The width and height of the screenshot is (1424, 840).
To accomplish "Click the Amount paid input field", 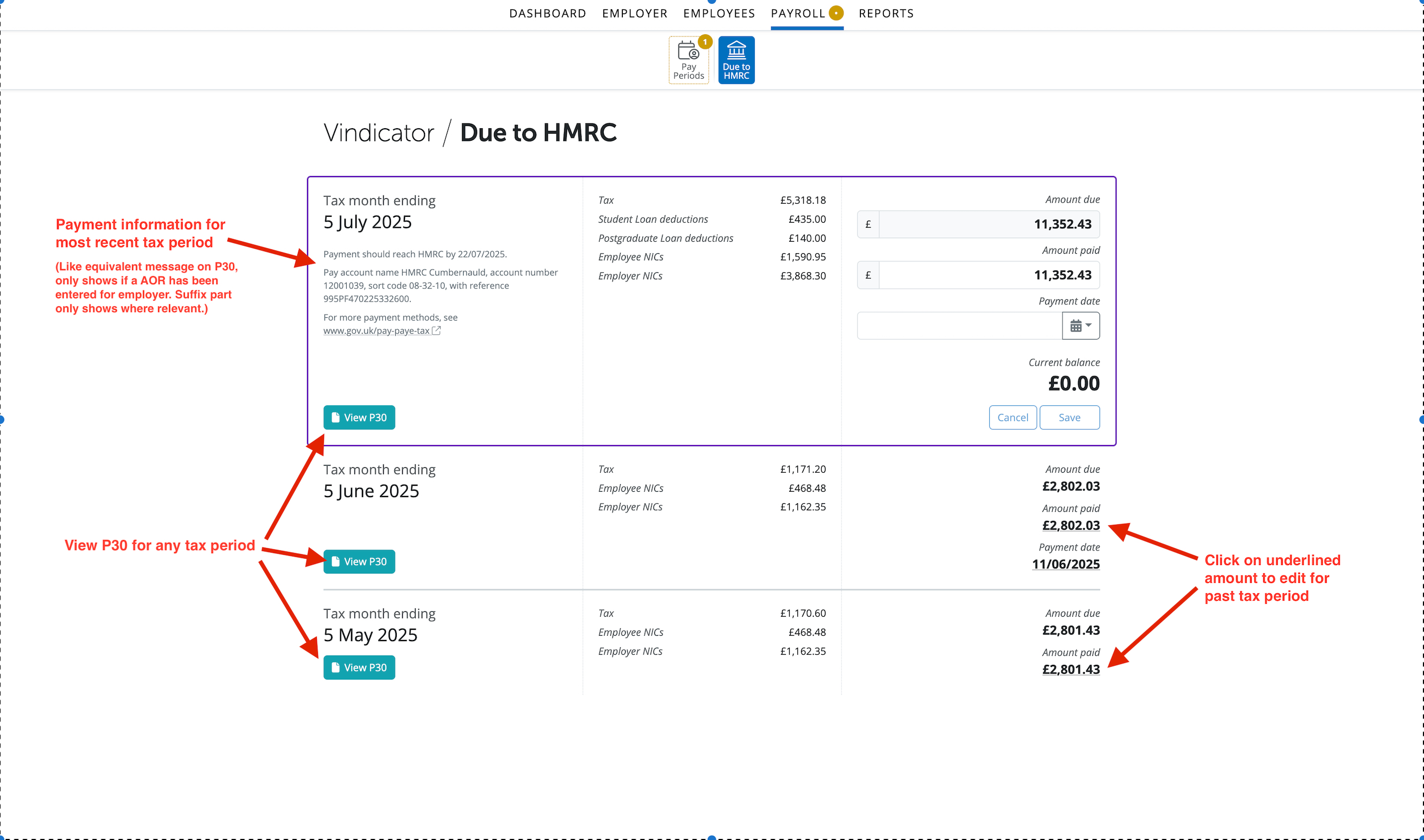I will (x=989, y=275).
